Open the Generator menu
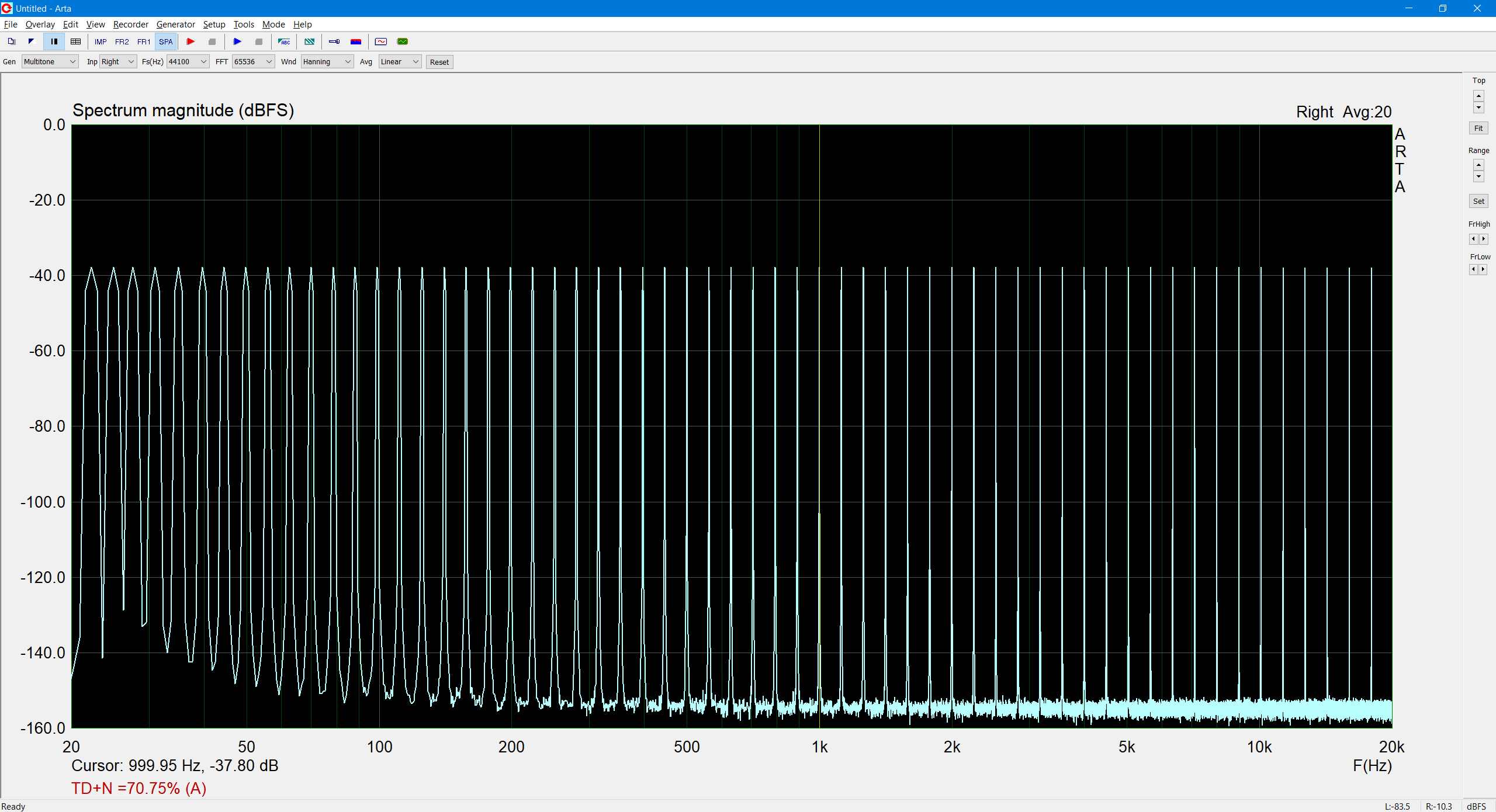 pos(175,25)
